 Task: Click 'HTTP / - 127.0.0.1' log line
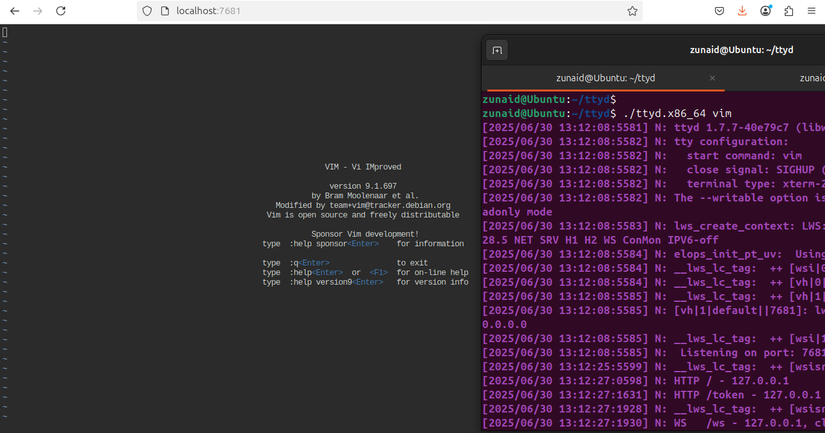click(x=636, y=380)
